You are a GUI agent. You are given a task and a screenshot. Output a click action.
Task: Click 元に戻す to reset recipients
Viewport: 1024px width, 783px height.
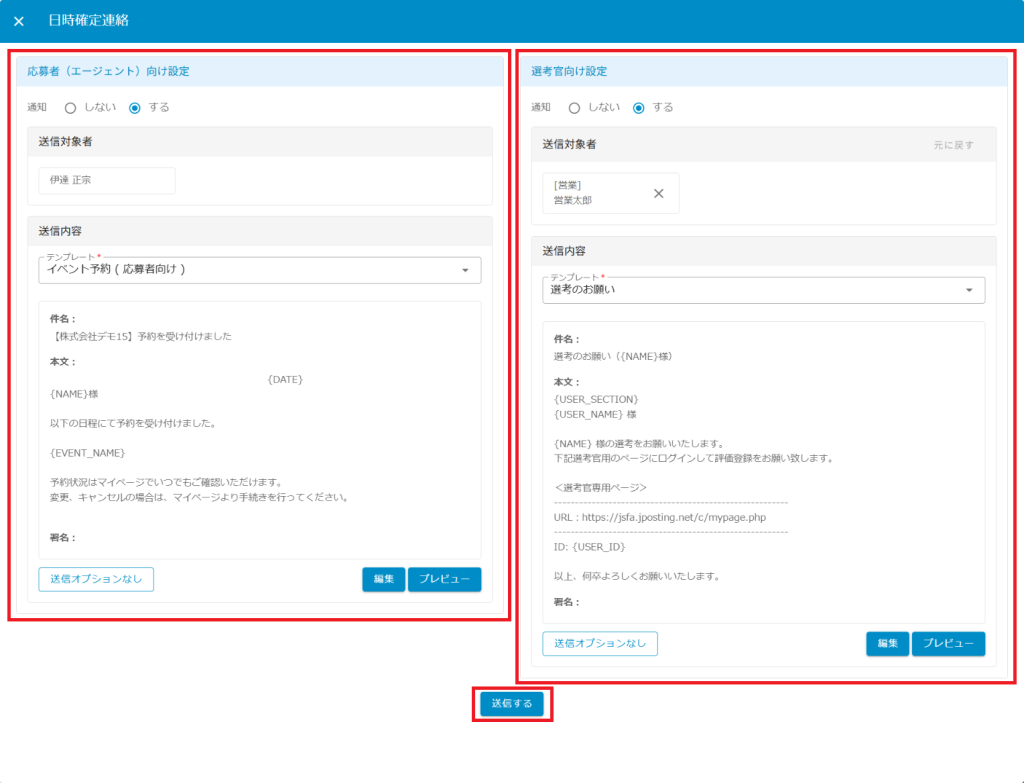pyautogui.click(x=952, y=145)
